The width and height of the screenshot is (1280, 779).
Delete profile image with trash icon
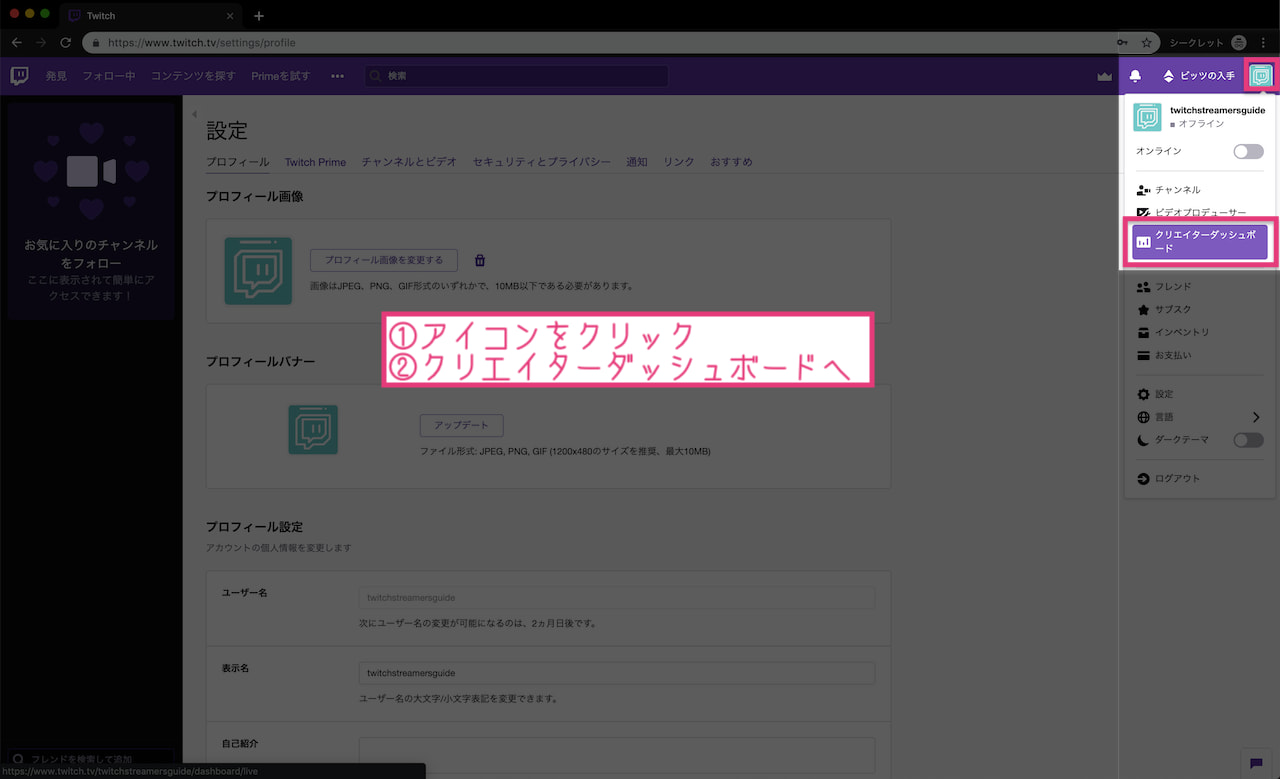tap(480, 260)
